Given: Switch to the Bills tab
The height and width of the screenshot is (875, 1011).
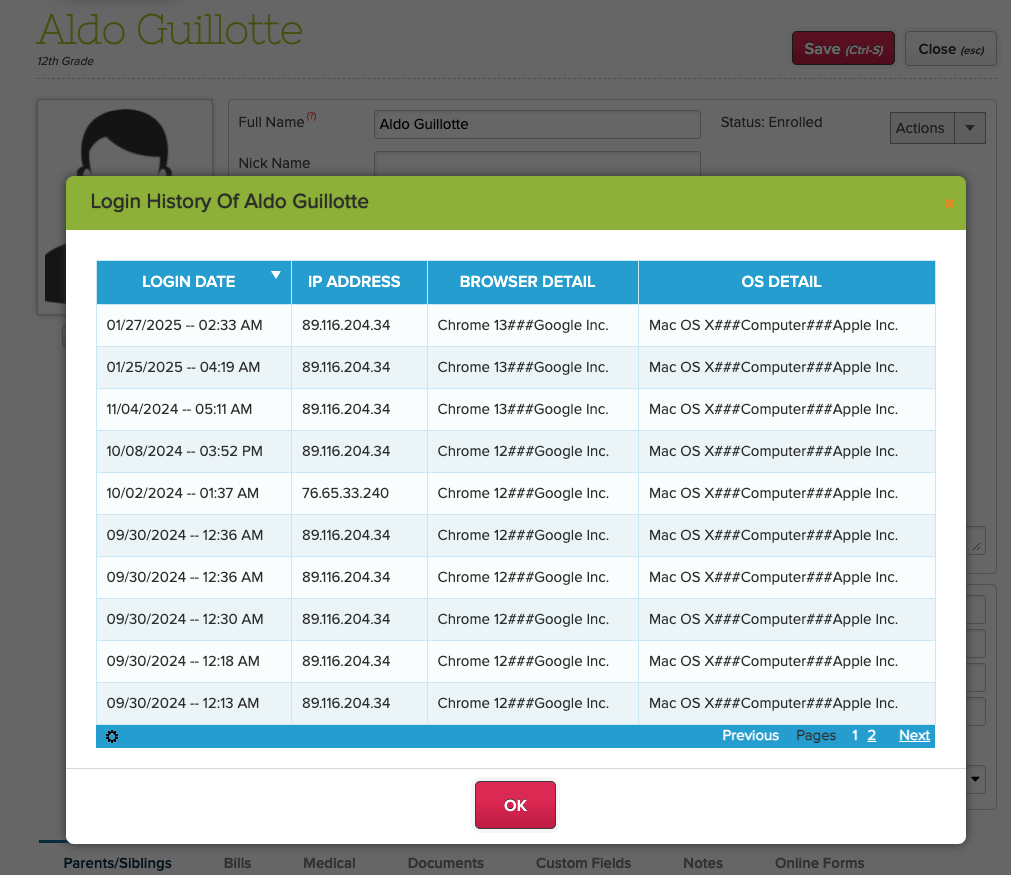Looking at the screenshot, I should point(237,862).
